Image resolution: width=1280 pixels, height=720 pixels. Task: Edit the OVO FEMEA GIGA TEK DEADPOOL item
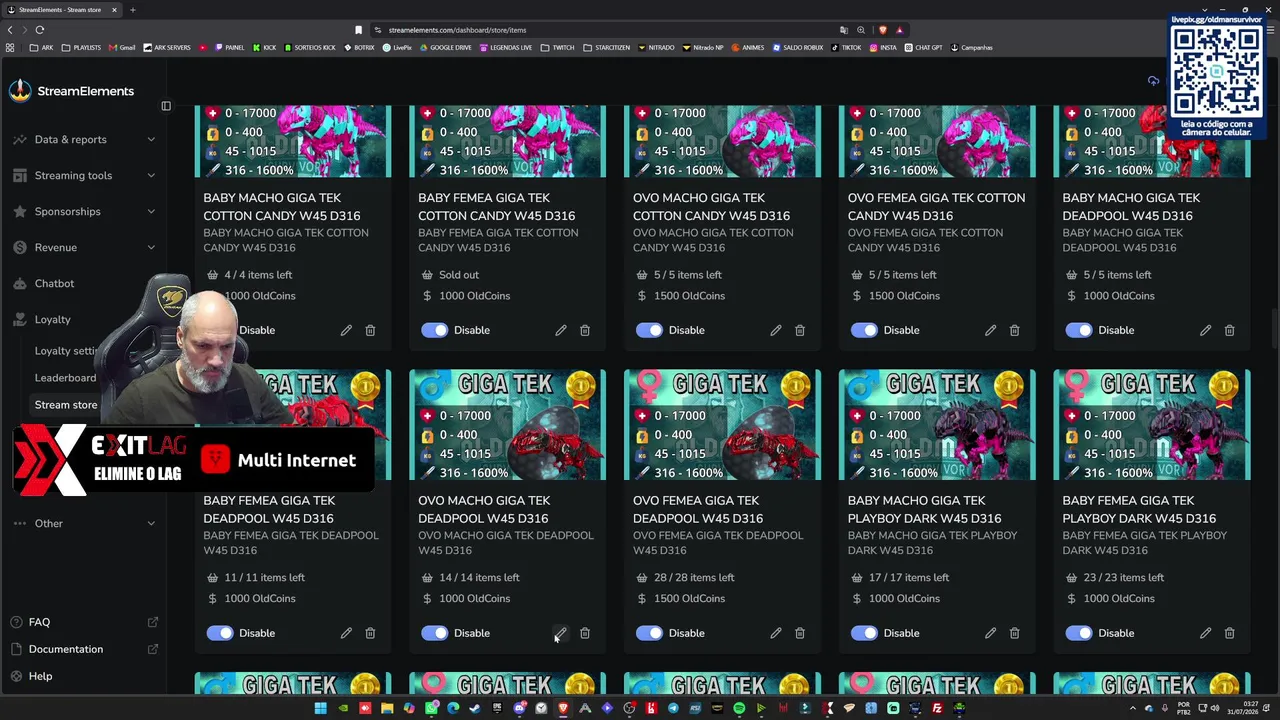coord(776,633)
